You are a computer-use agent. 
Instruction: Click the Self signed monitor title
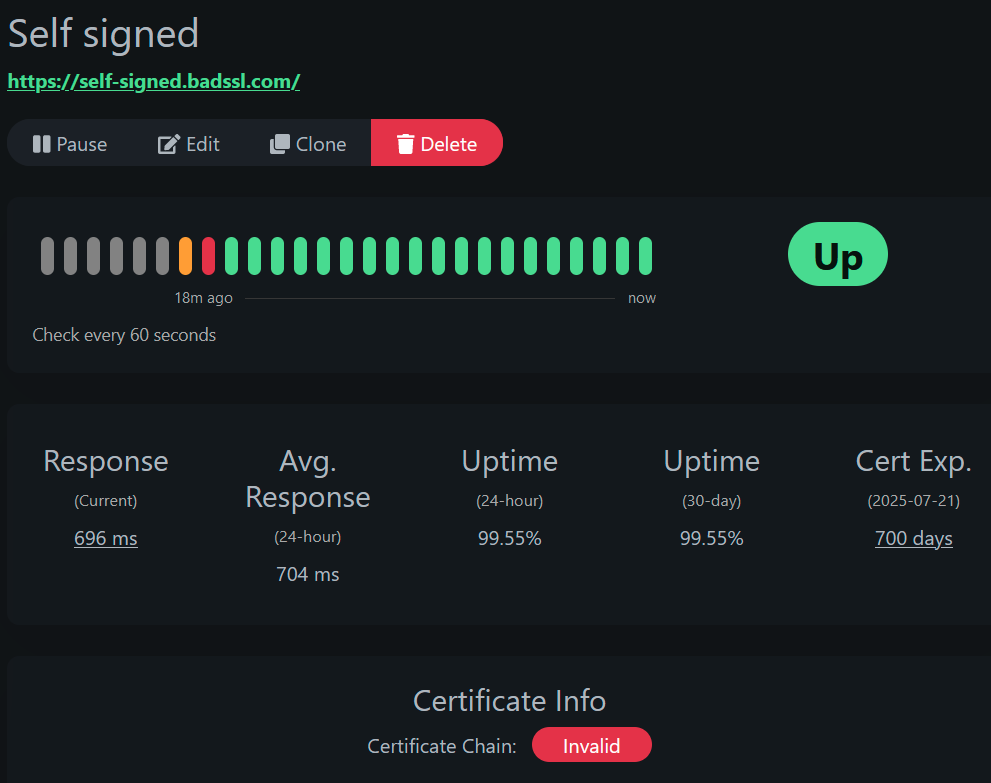(103, 34)
